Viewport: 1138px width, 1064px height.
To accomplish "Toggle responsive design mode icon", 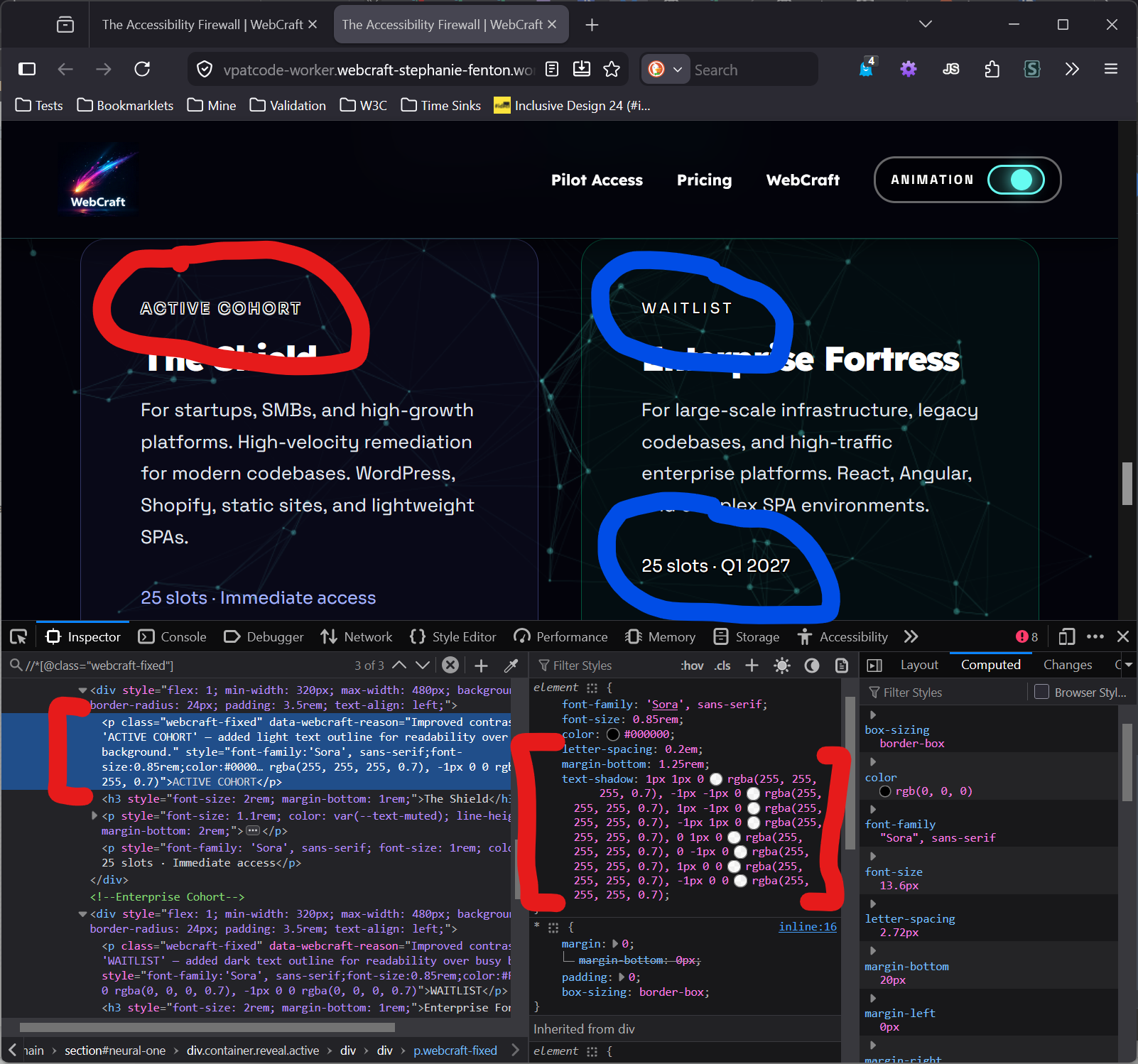I will (1066, 636).
